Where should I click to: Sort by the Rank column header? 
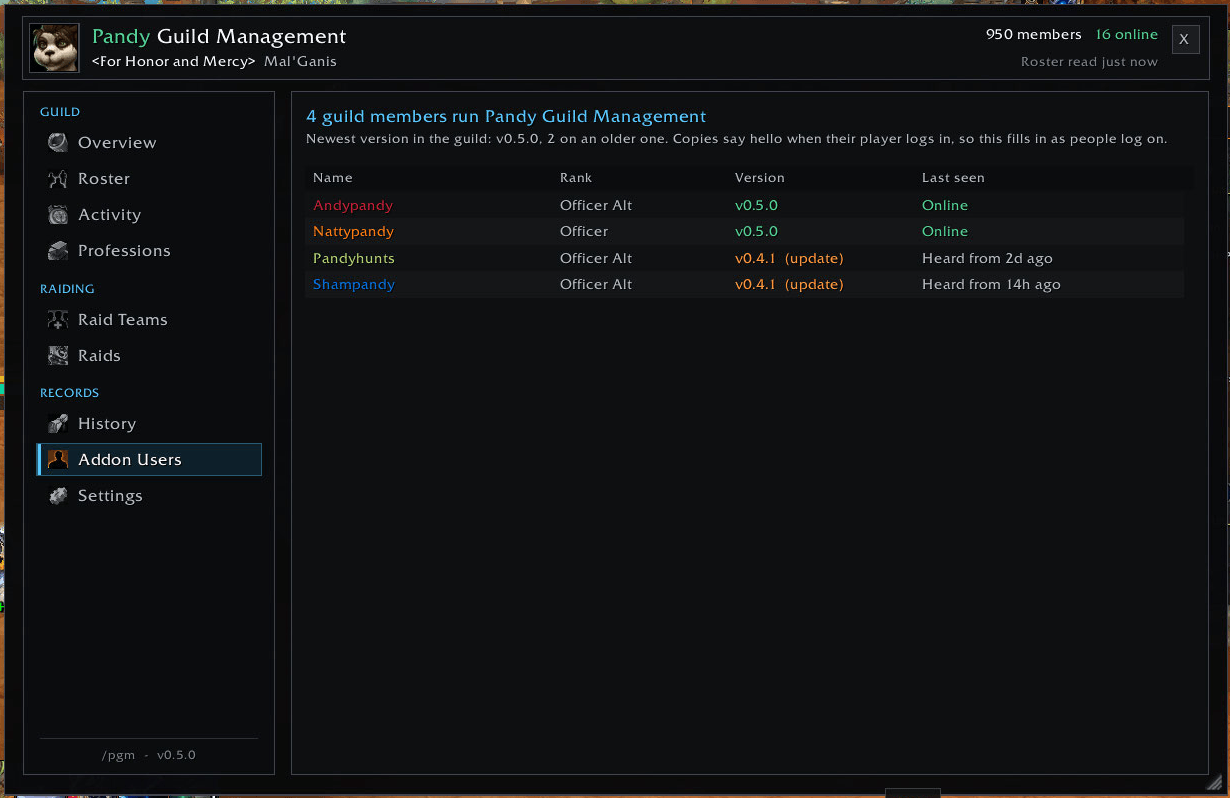576,177
